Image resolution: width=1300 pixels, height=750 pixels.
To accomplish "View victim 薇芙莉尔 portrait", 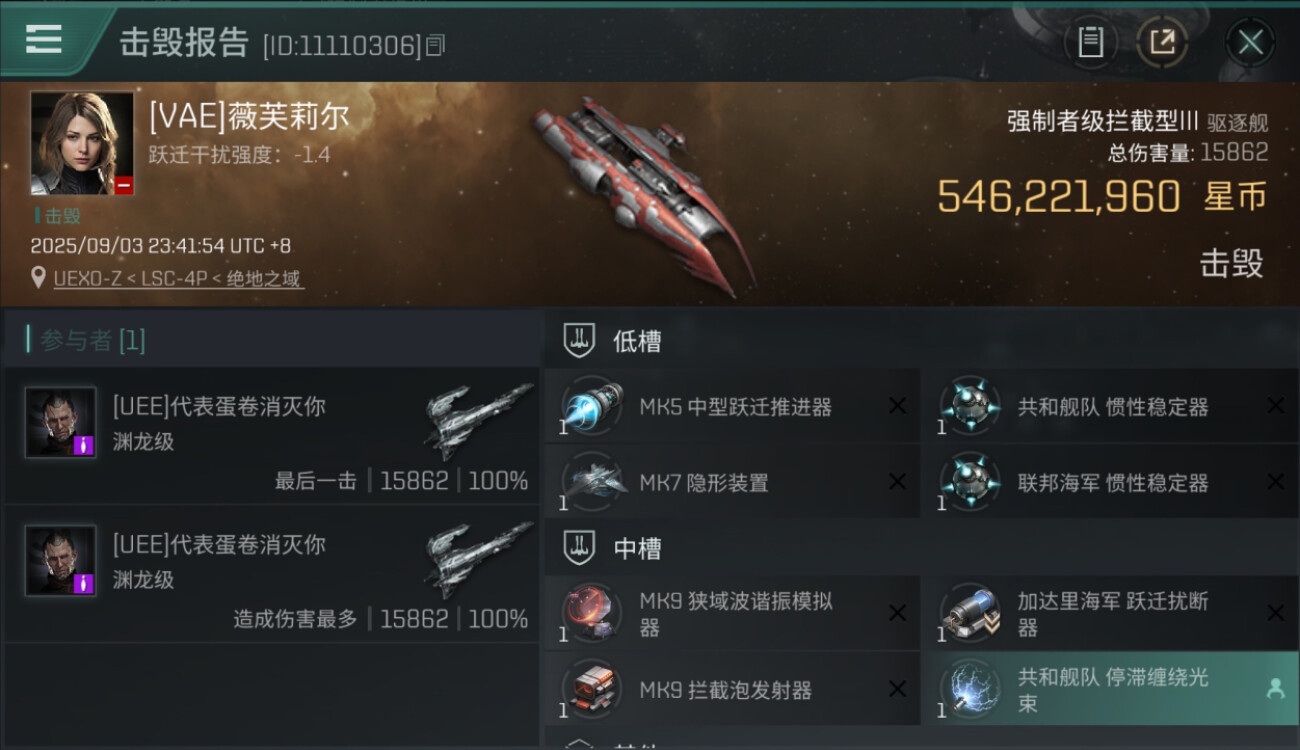I will (82, 144).
